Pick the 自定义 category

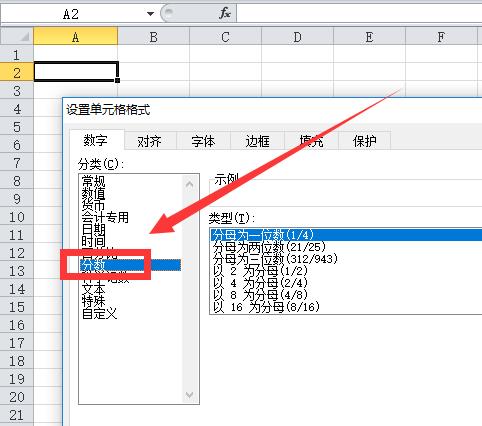100,313
